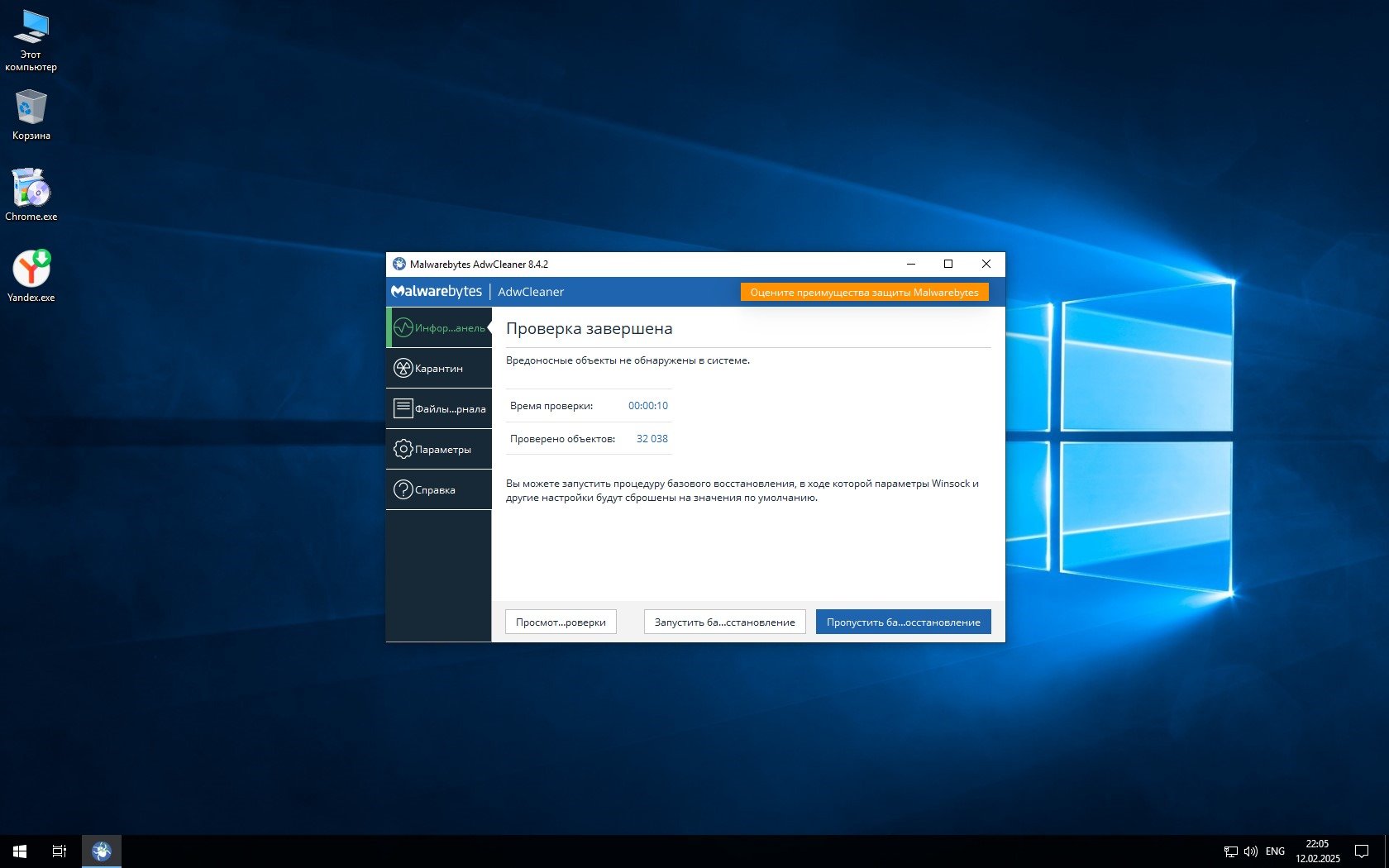Click the Malwarebytes logo in header
This screenshot has width=1389, height=868.
click(x=437, y=292)
